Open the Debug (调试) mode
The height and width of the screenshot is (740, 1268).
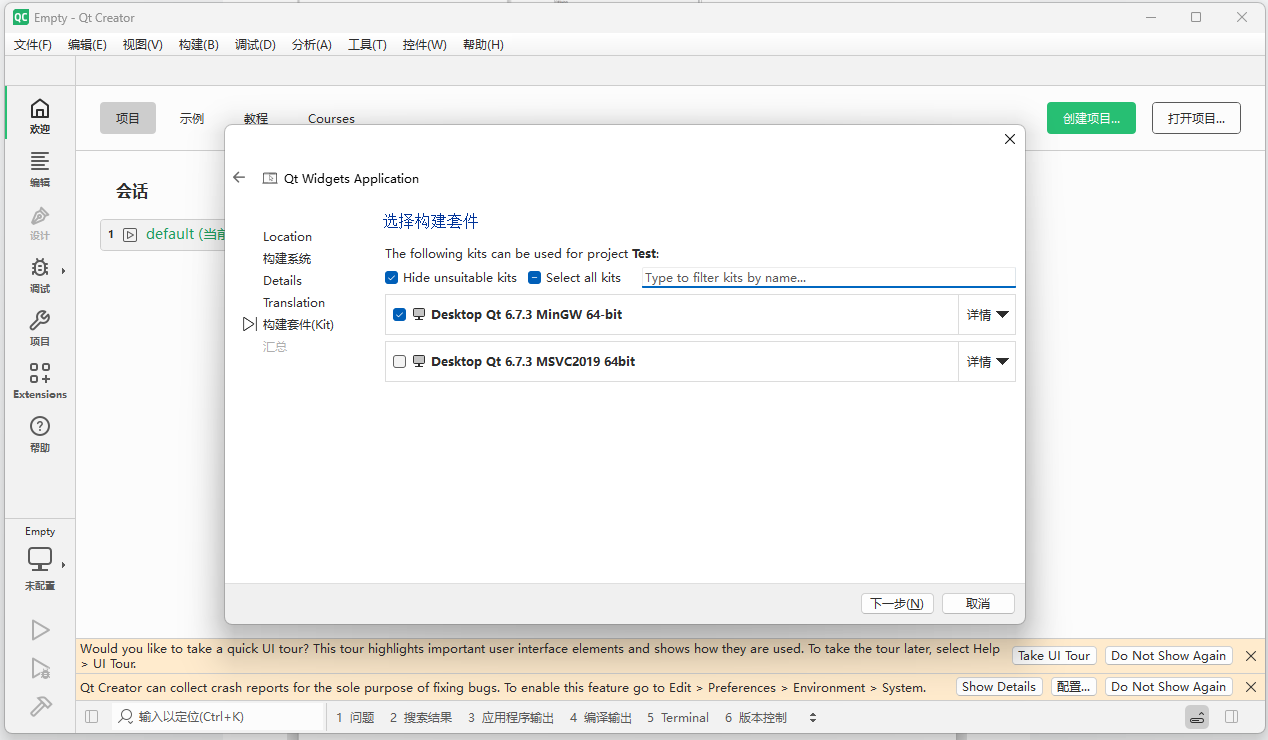39,275
